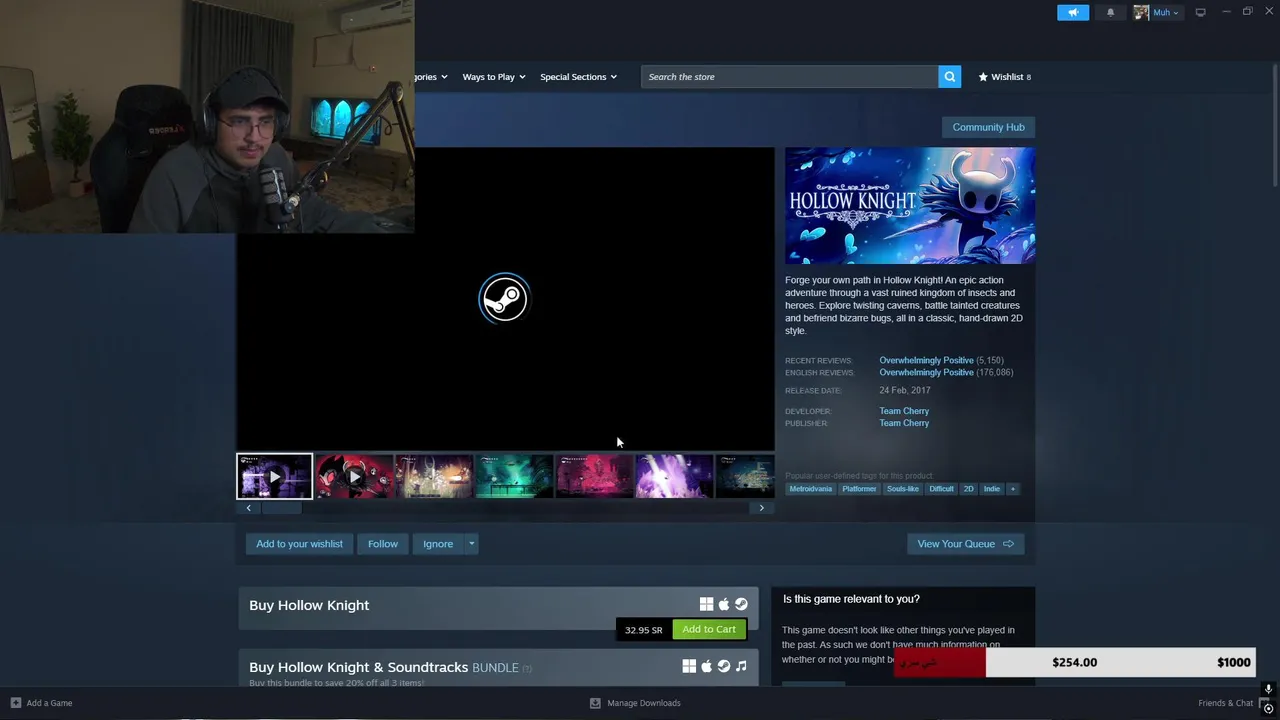Image resolution: width=1280 pixels, height=720 pixels.
Task: Play the second red trailer thumbnail
Action: 354,476
